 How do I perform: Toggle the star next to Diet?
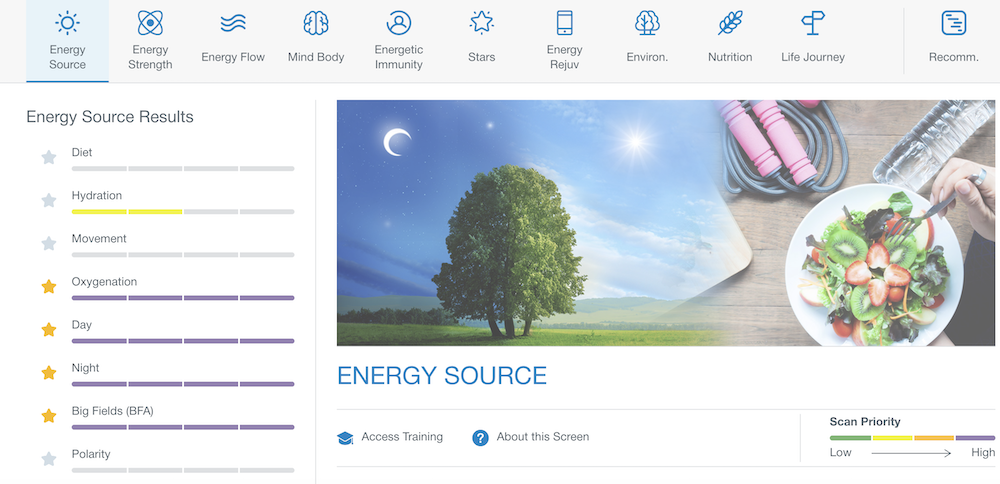pyautogui.click(x=48, y=157)
